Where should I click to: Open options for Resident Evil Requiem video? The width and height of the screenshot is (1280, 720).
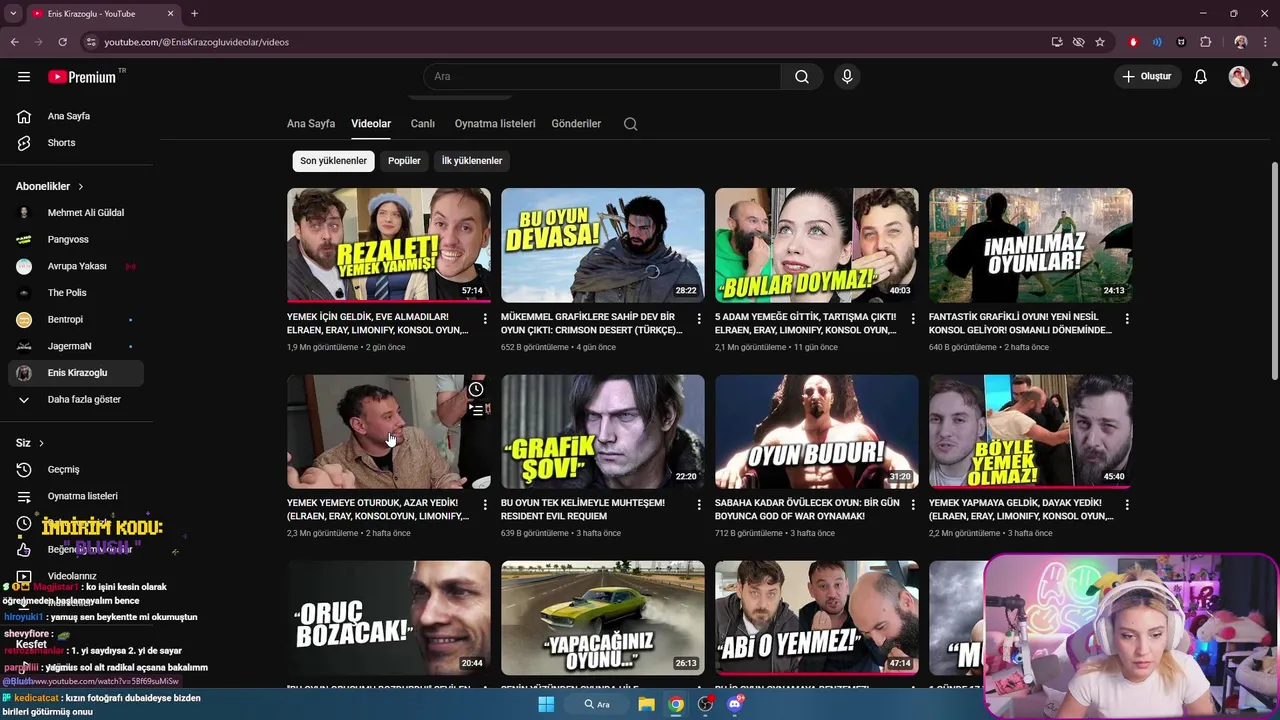point(699,505)
